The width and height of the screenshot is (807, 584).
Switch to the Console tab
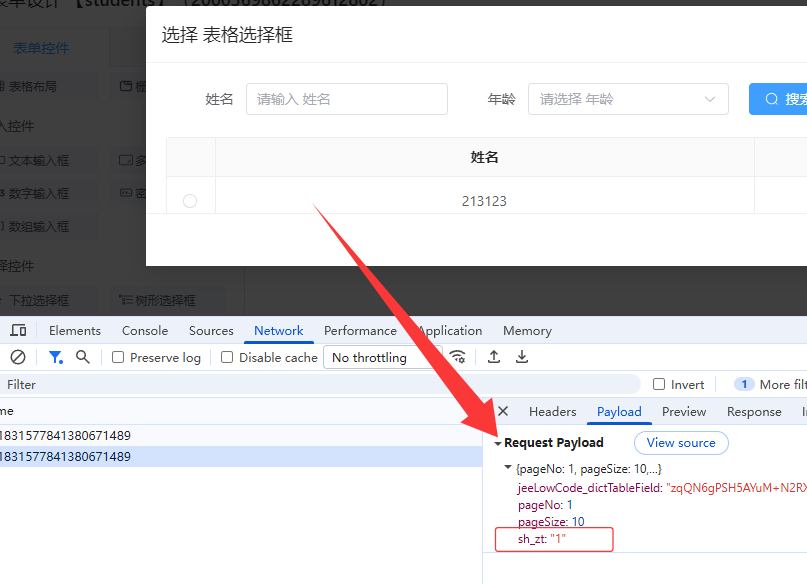click(145, 331)
